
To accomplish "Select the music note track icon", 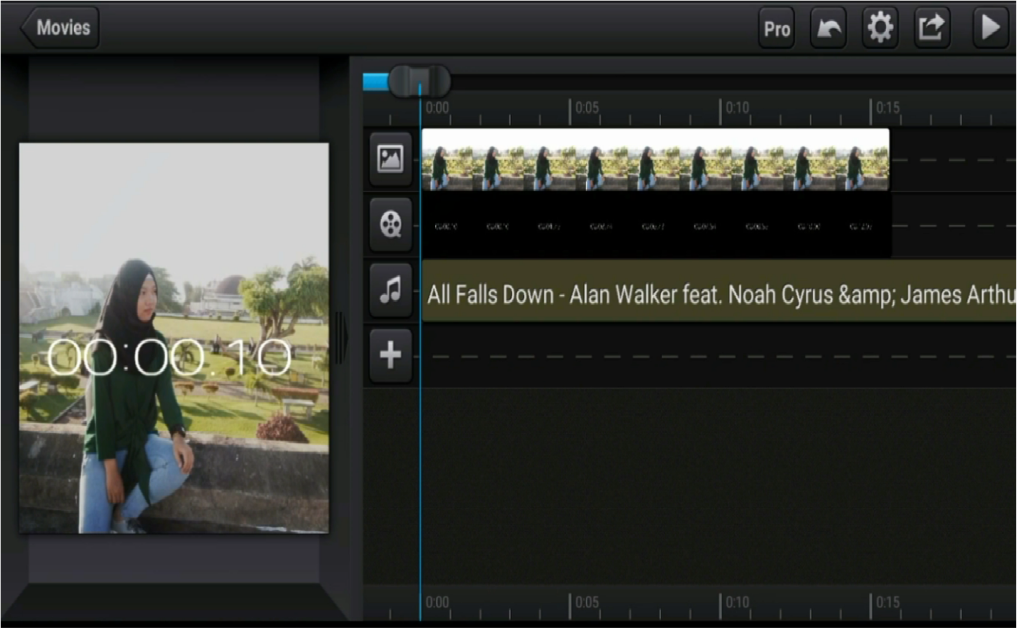I will (391, 290).
